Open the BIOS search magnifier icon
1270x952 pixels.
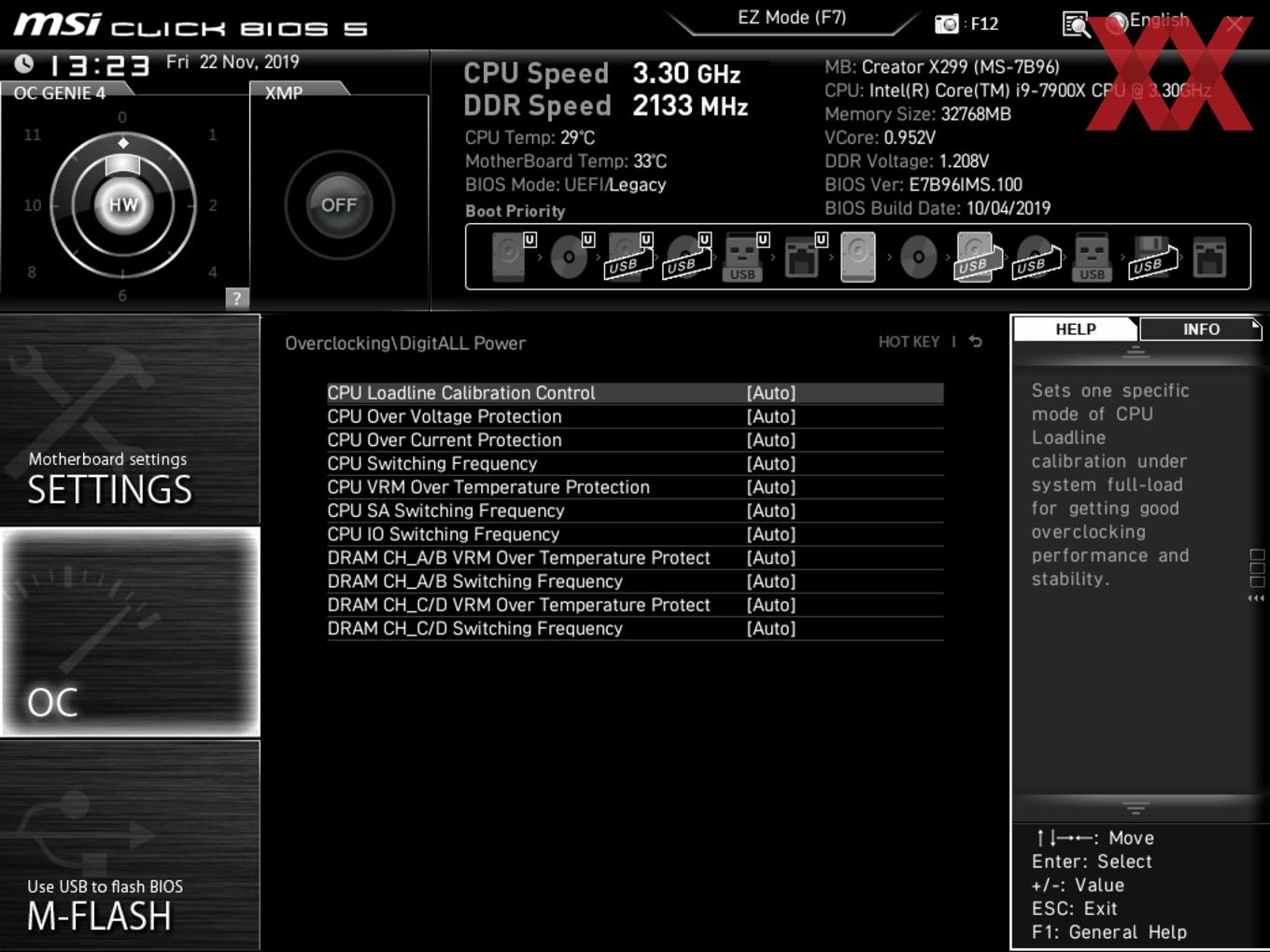pos(1076,24)
